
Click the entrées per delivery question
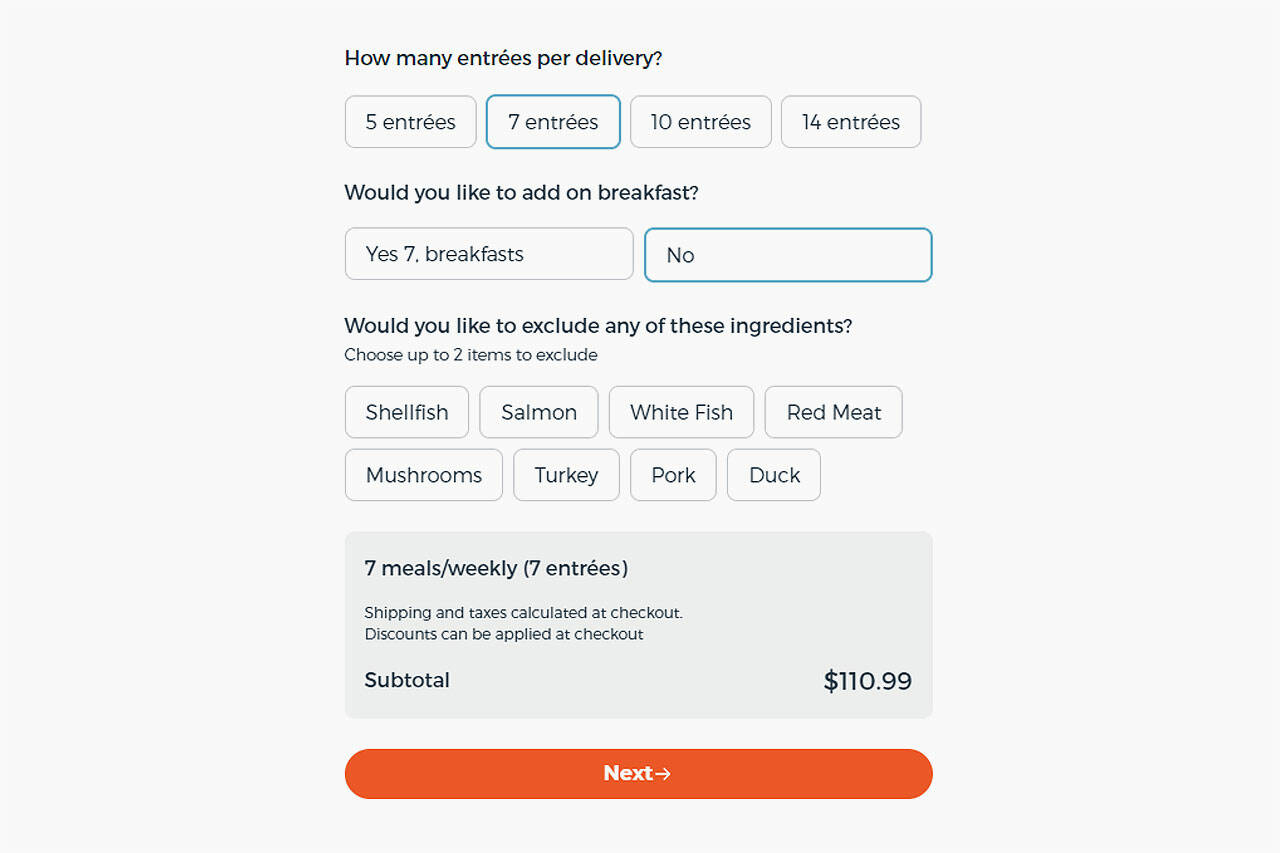point(503,58)
